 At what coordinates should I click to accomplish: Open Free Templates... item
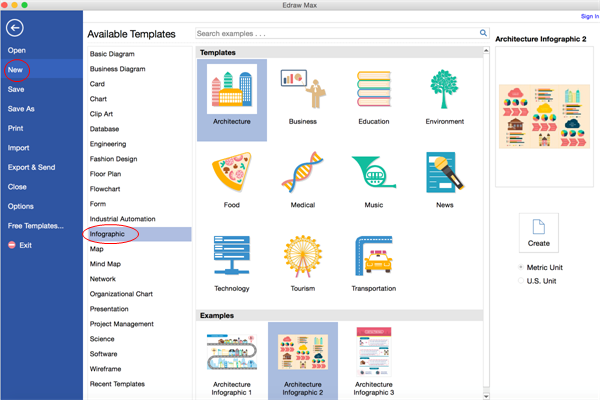pos(36,226)
